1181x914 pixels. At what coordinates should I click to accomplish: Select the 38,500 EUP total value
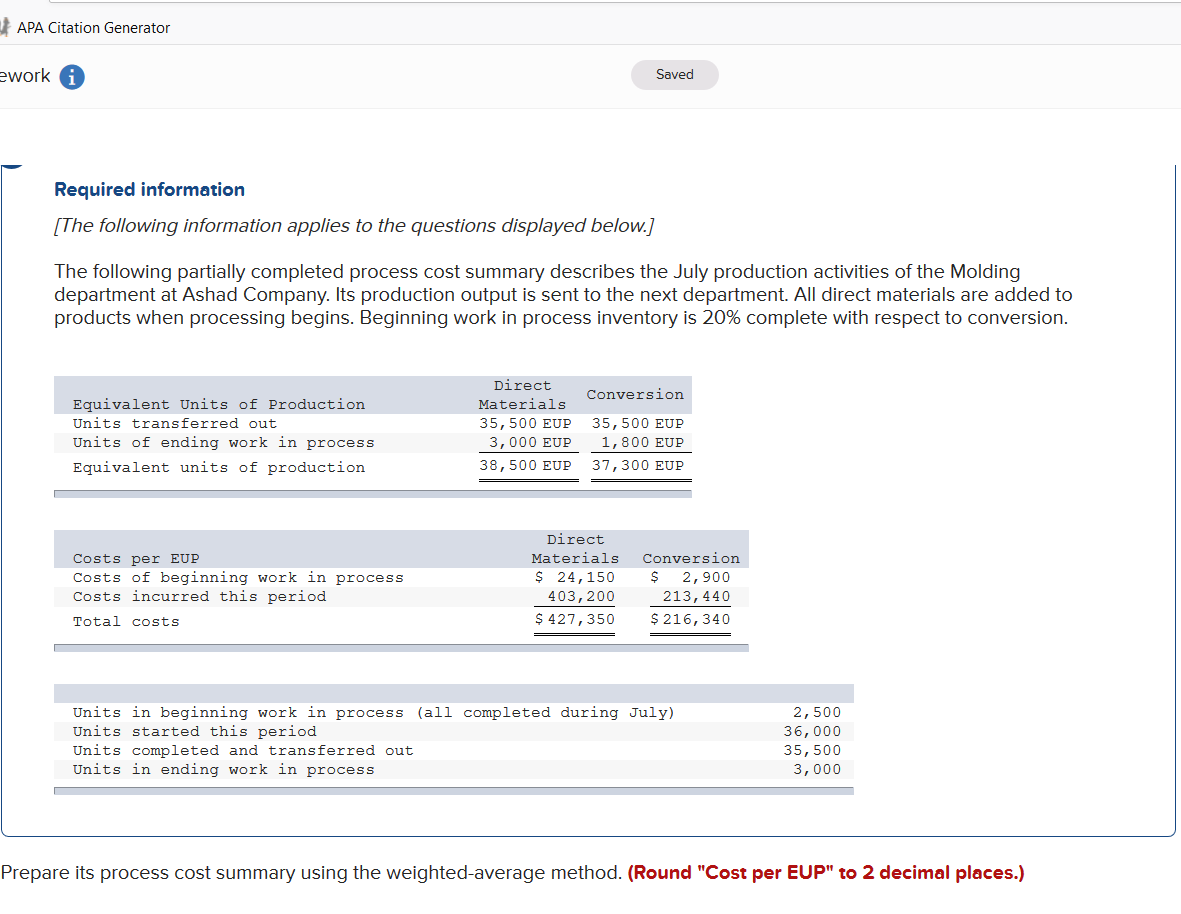pos(528,465)
